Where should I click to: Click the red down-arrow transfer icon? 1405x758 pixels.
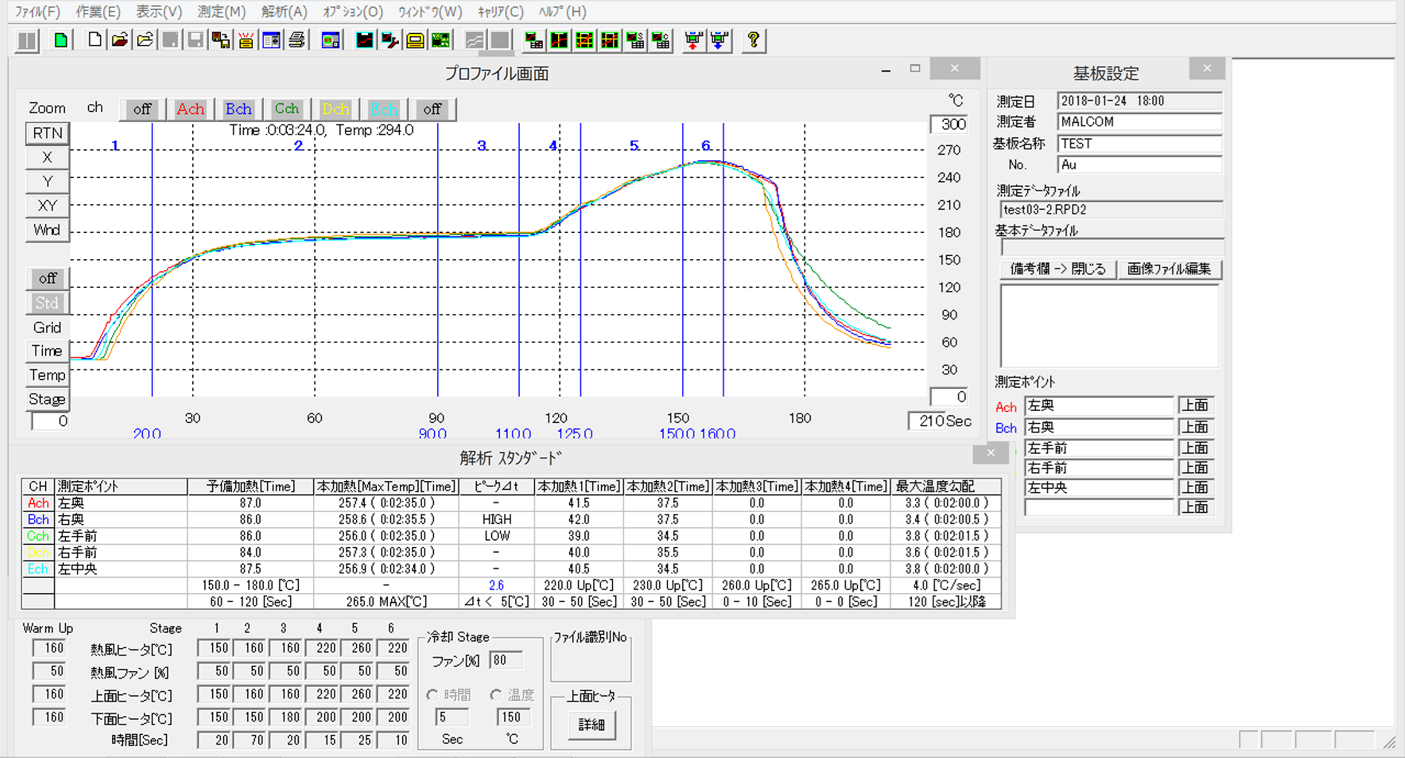(x=693, y=41)
